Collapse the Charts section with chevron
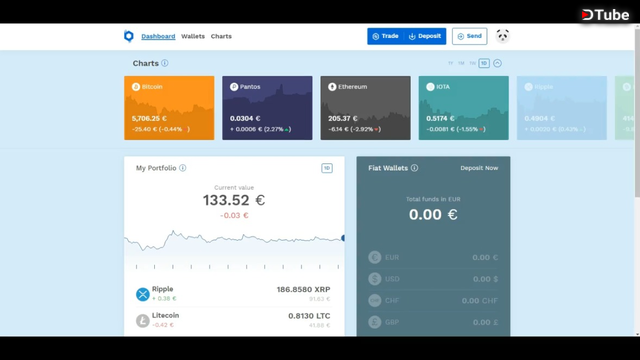The image size is (640, 360). click(497, 63)
